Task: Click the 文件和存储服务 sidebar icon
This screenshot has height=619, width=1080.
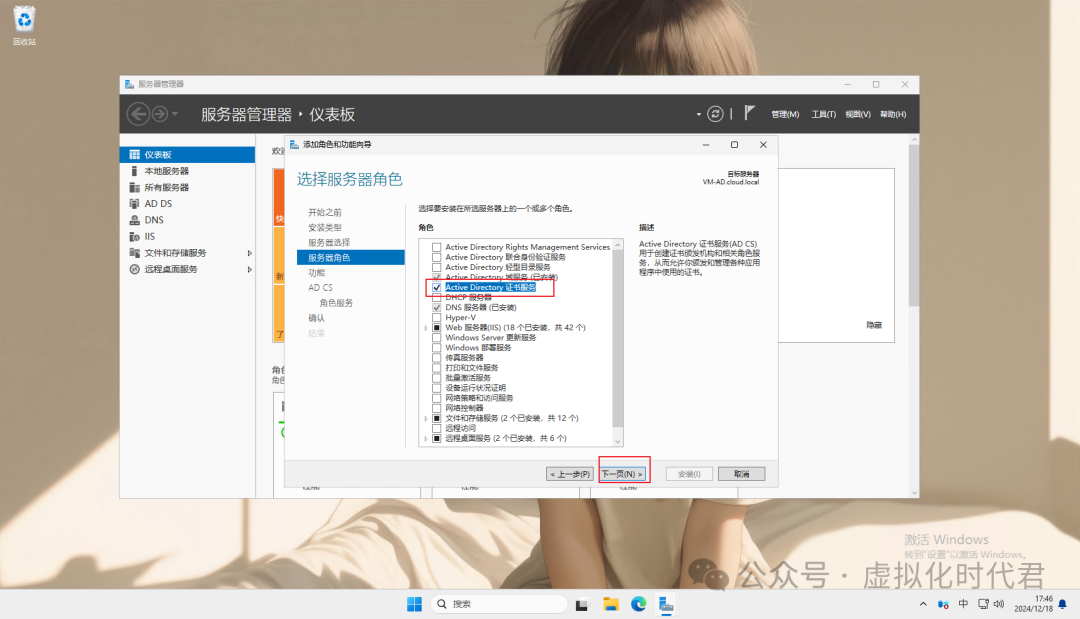Action: tap(134, 253)
